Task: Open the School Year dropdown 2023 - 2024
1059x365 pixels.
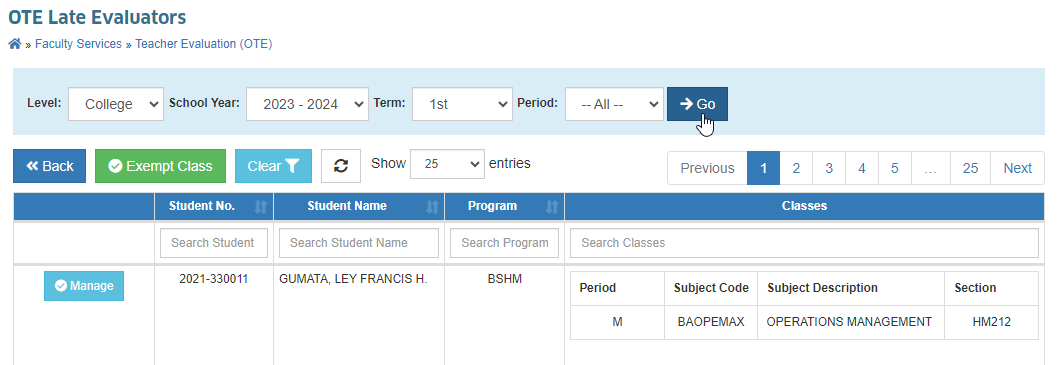Action: tap(307, 104)
